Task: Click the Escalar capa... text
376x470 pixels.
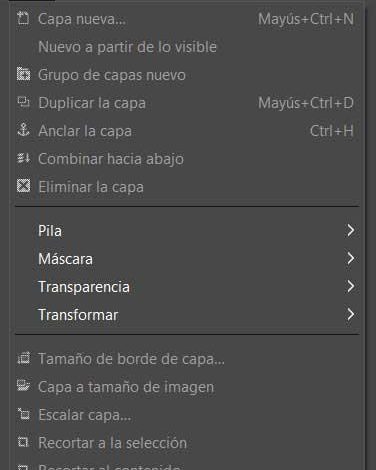Action: (85, 415)
